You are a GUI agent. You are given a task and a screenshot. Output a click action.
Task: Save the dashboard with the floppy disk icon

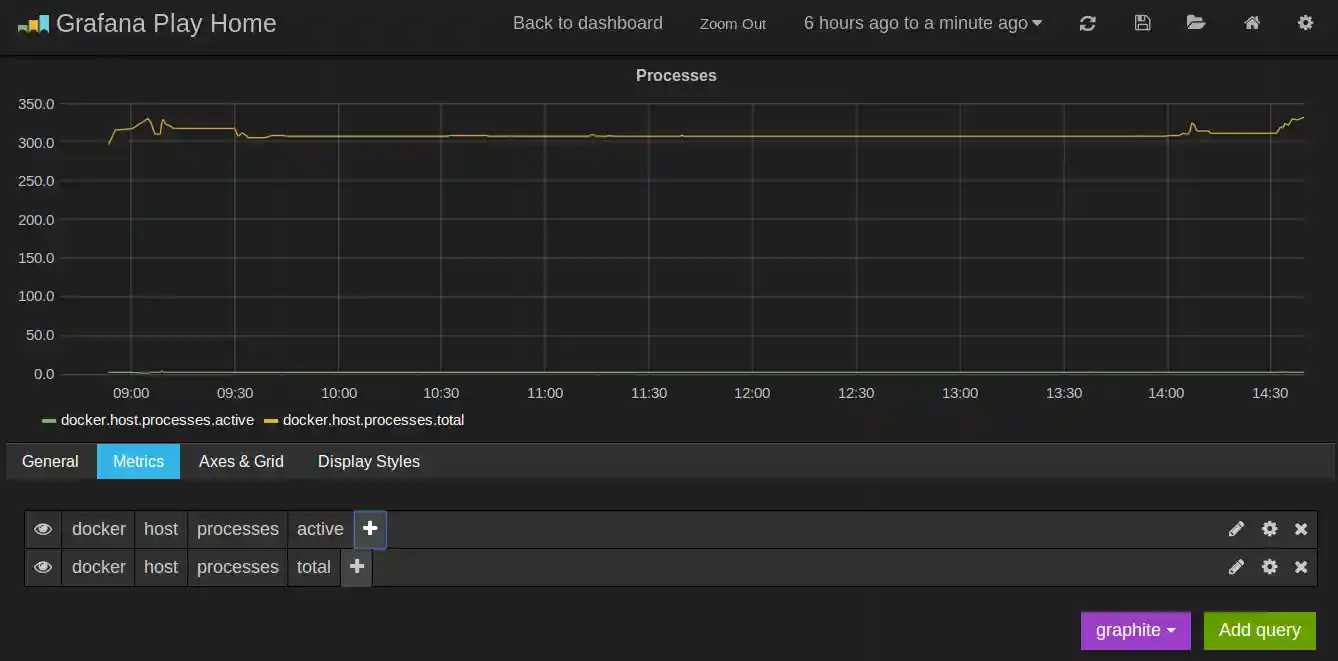(x=1142, y=23)
